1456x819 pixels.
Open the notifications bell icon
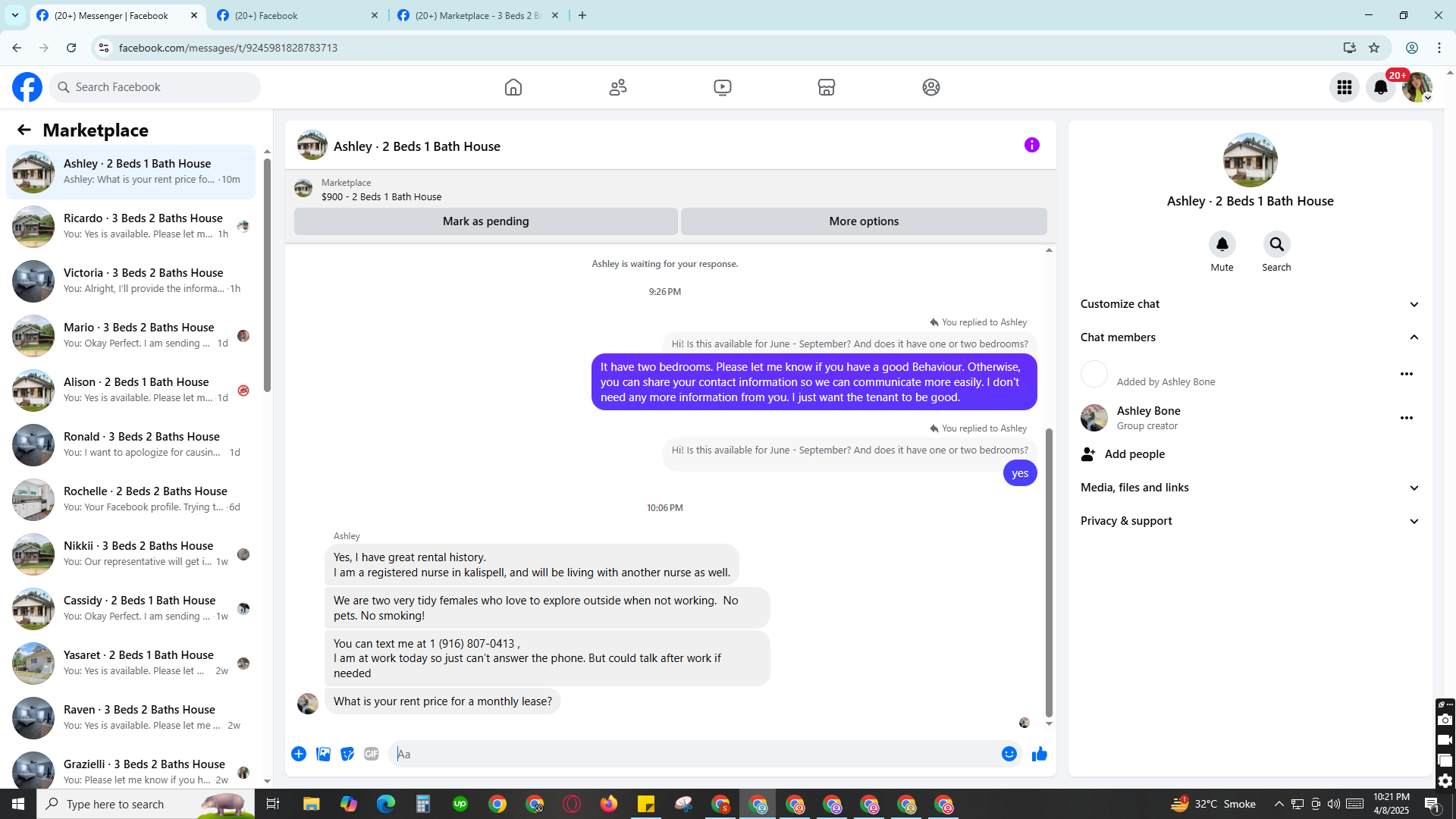(x=1380, y=87)
